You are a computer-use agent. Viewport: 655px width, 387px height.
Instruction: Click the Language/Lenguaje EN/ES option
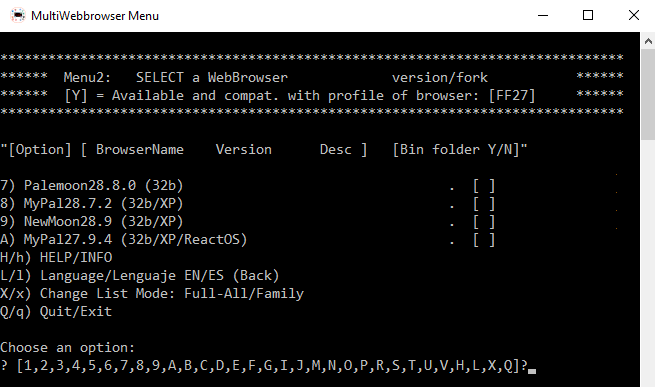[140, 276]
